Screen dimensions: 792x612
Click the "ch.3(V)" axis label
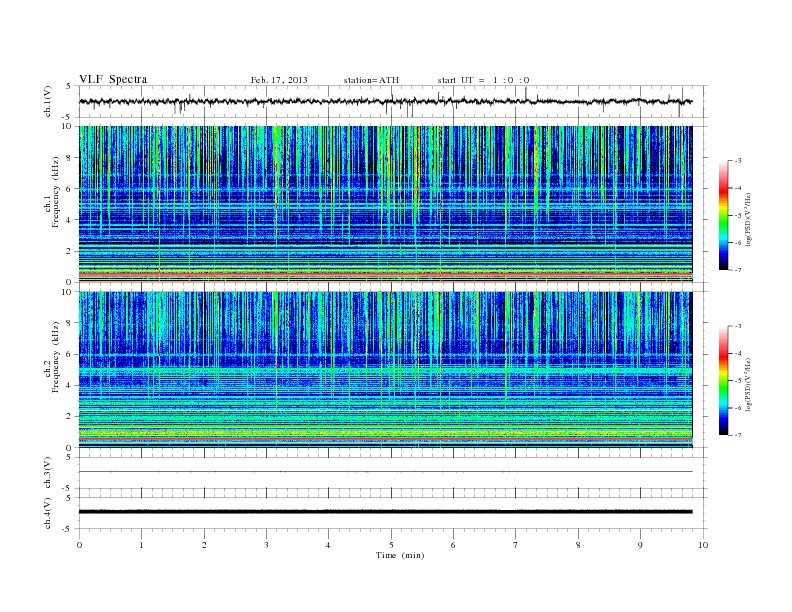coord(48,472)
